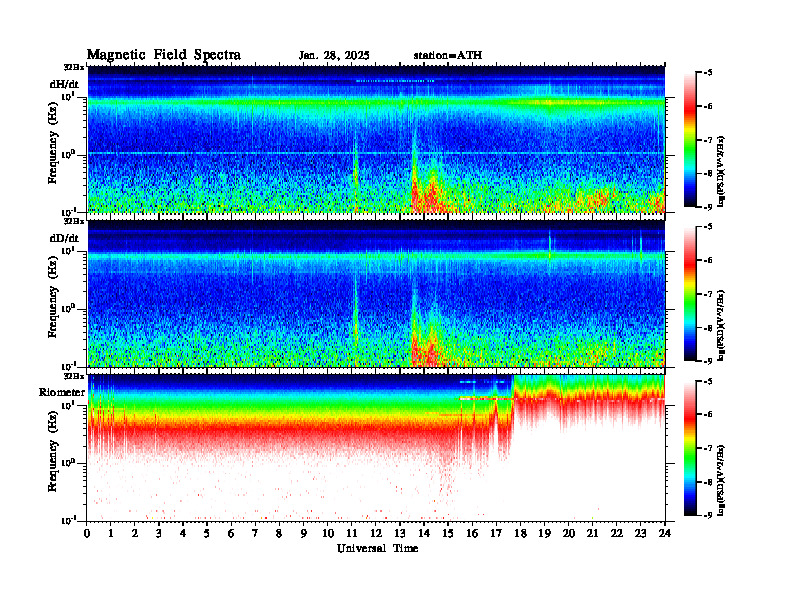Click the Riometer spectrogram plot area

[x=376, y=448]
